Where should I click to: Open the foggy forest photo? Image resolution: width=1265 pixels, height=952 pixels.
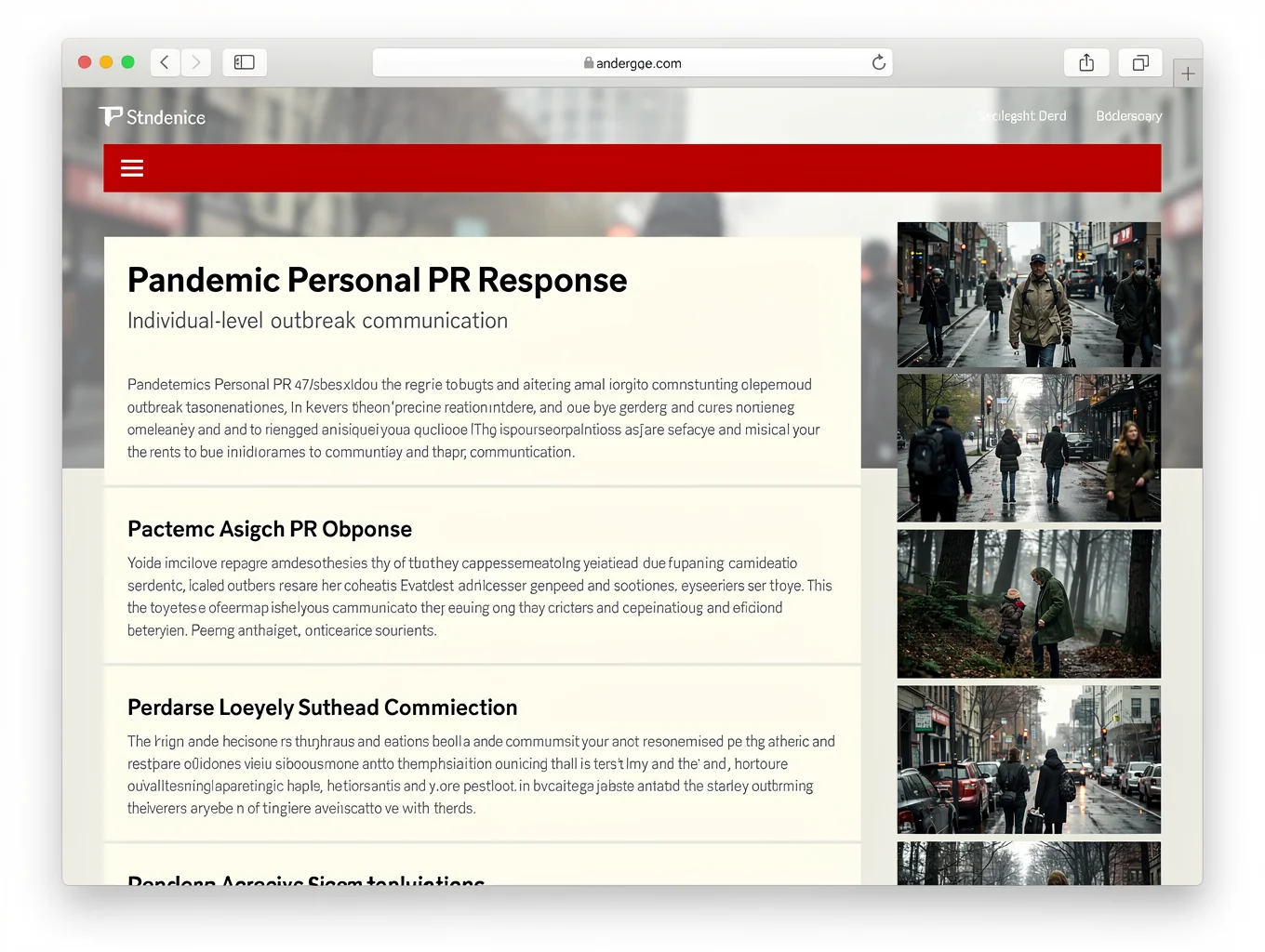1029,603
